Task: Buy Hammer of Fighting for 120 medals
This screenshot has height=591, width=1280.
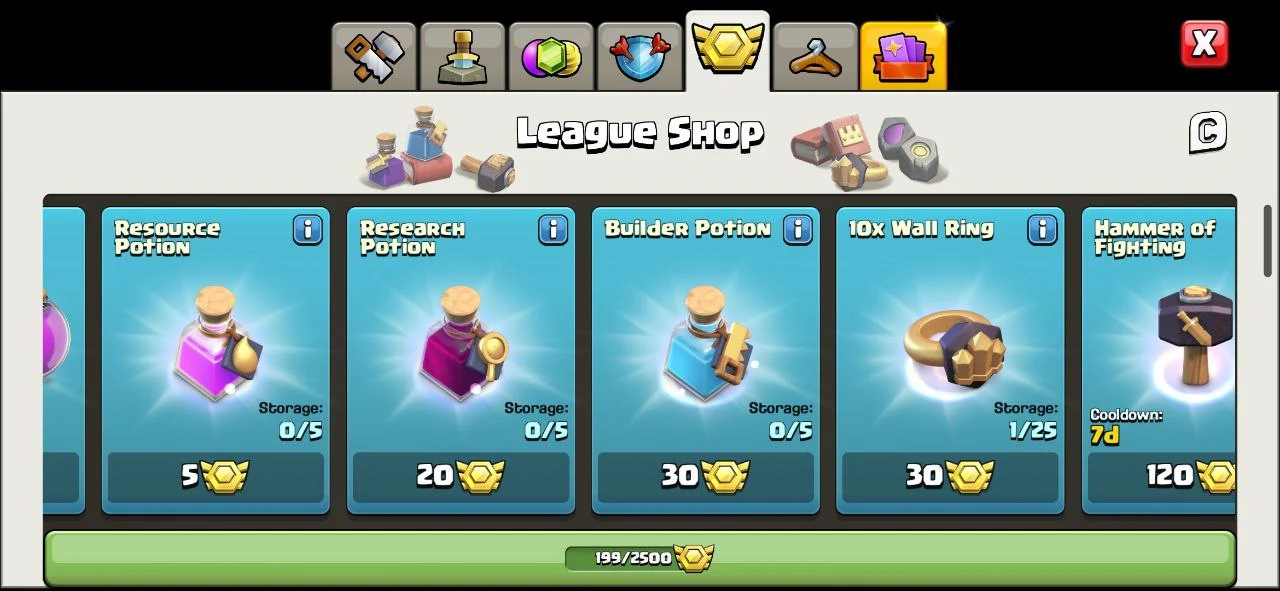Action: (x=1162, y=477)
